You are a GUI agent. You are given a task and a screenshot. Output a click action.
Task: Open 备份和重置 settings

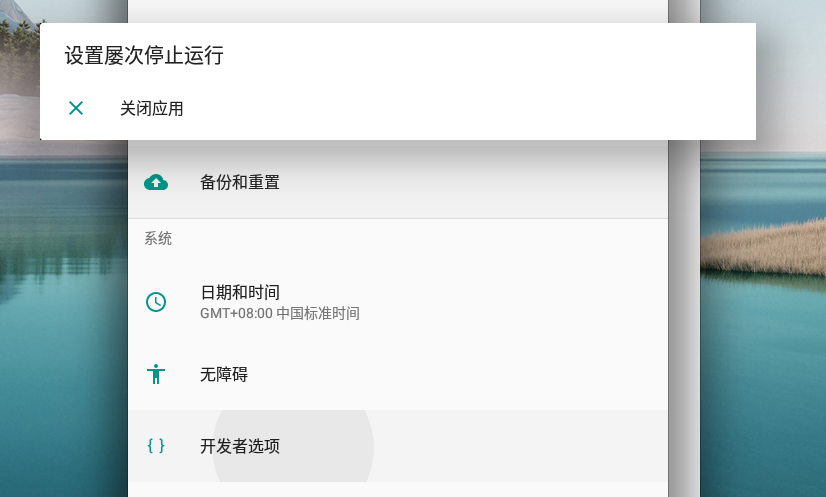click(240, 182)
